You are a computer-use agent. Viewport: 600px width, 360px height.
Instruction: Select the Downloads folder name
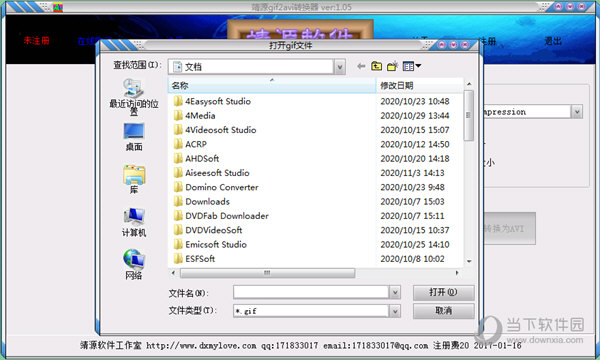207,202
